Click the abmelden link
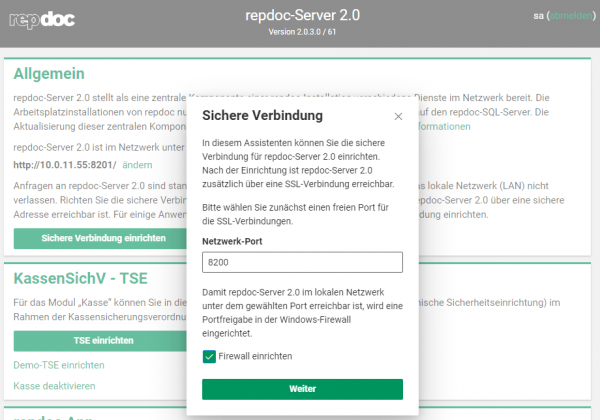Screen dimensions: 600x420 coord(571,16)
